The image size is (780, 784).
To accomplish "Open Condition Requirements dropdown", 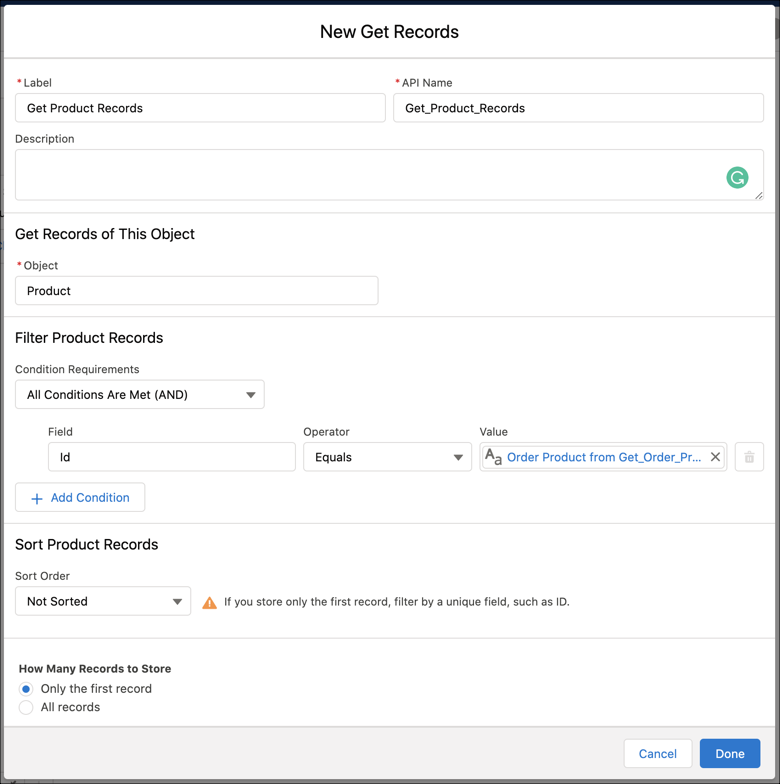I will tap(140, 394).
